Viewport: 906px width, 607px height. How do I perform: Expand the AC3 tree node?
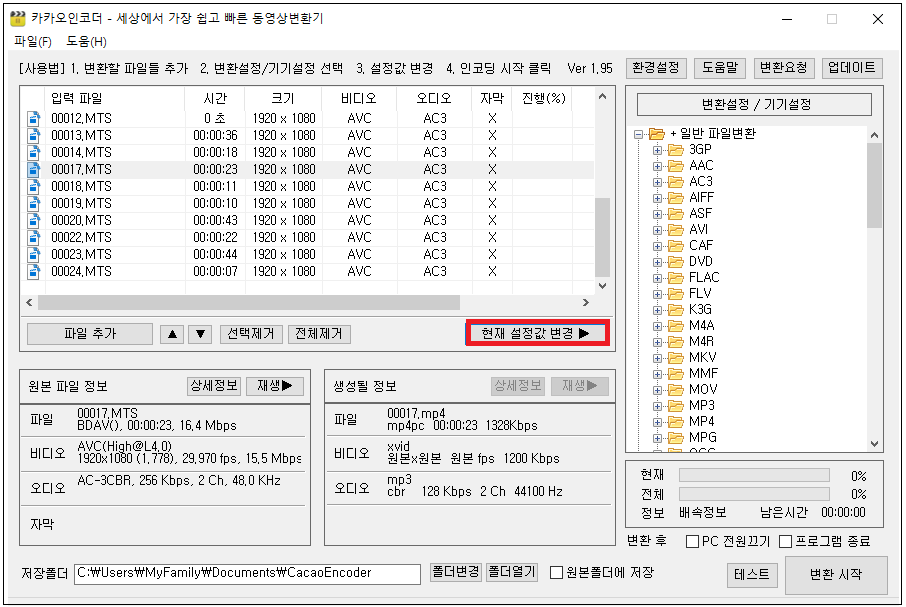[657, 183]
